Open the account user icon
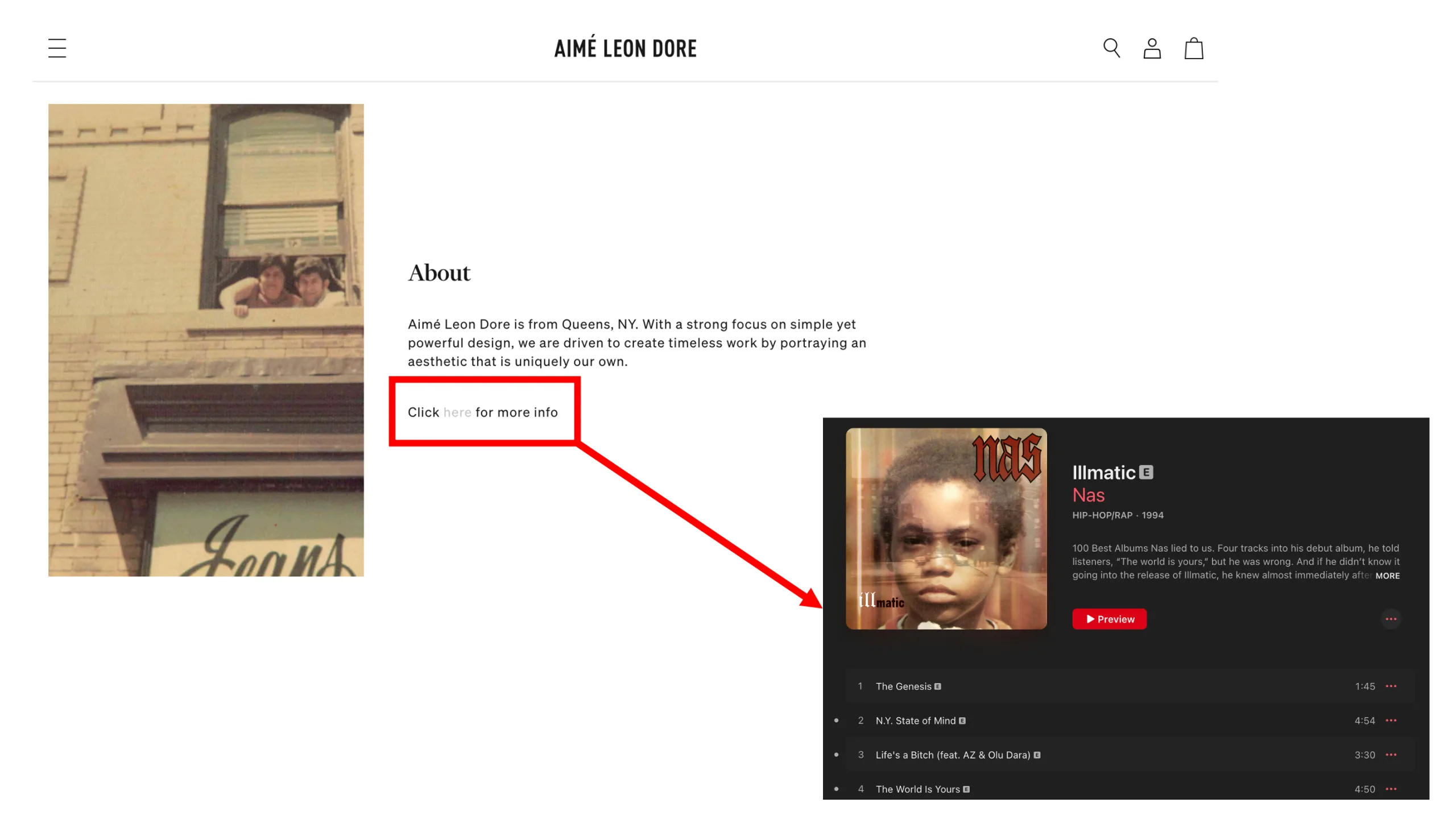Viewport: 1456px width, 815px height. point(1152,48)
